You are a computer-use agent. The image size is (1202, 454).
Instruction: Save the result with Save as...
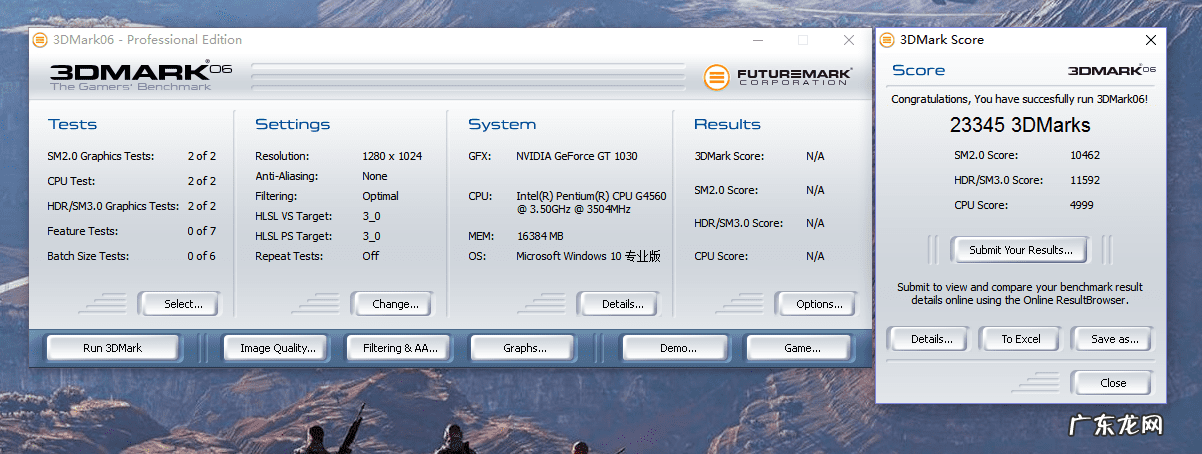click(x=1114, y=339)
